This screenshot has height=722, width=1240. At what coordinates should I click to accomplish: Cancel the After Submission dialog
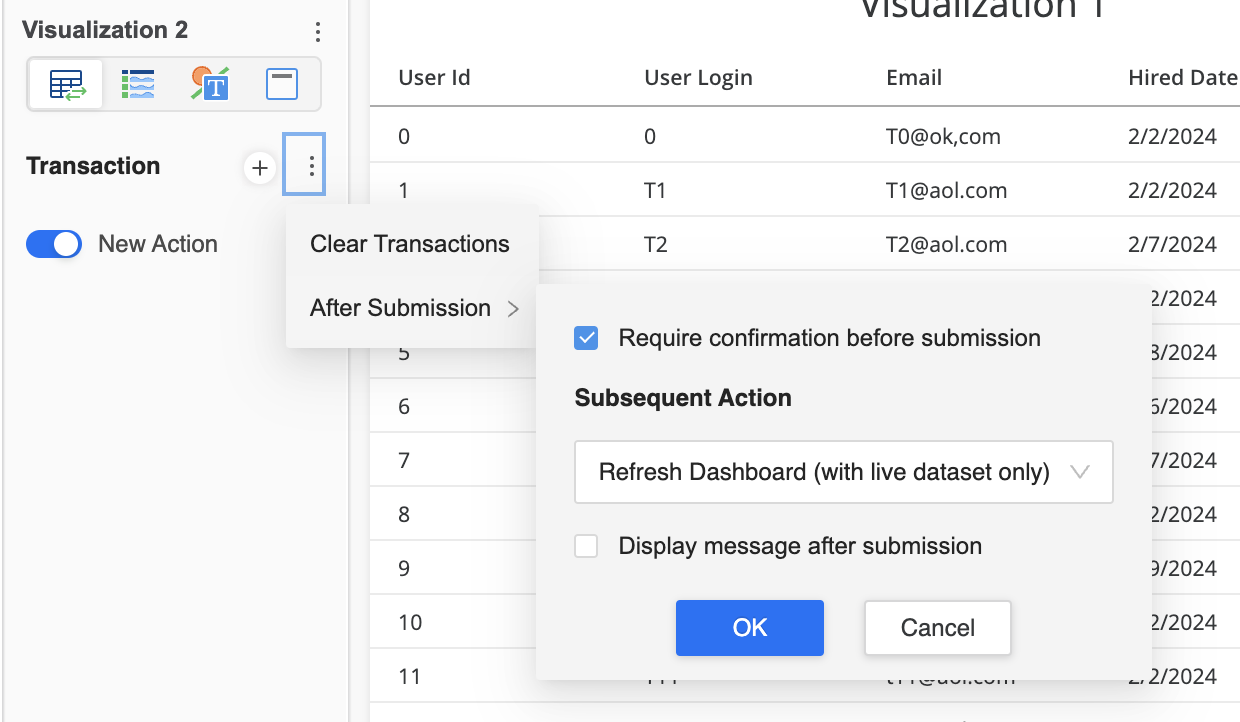pos(937,628)
